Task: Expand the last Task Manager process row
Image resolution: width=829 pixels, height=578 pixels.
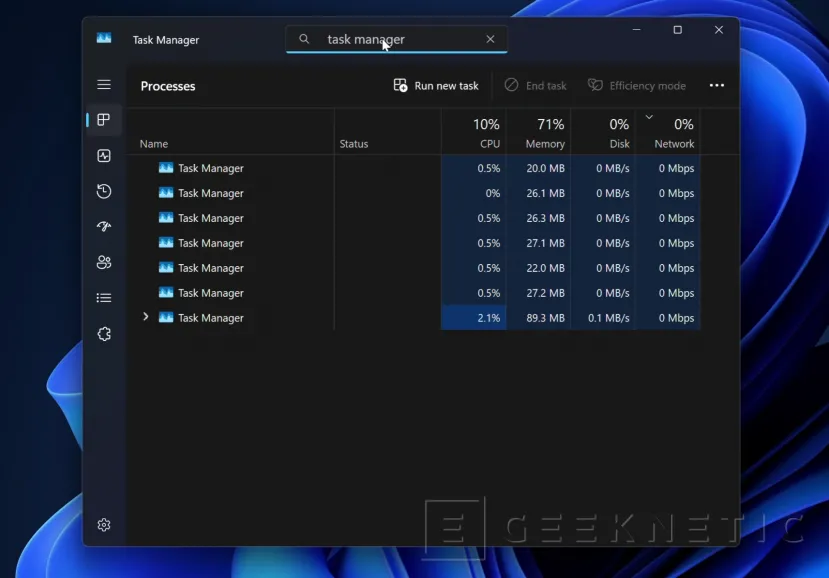Action: click(146, 317)
